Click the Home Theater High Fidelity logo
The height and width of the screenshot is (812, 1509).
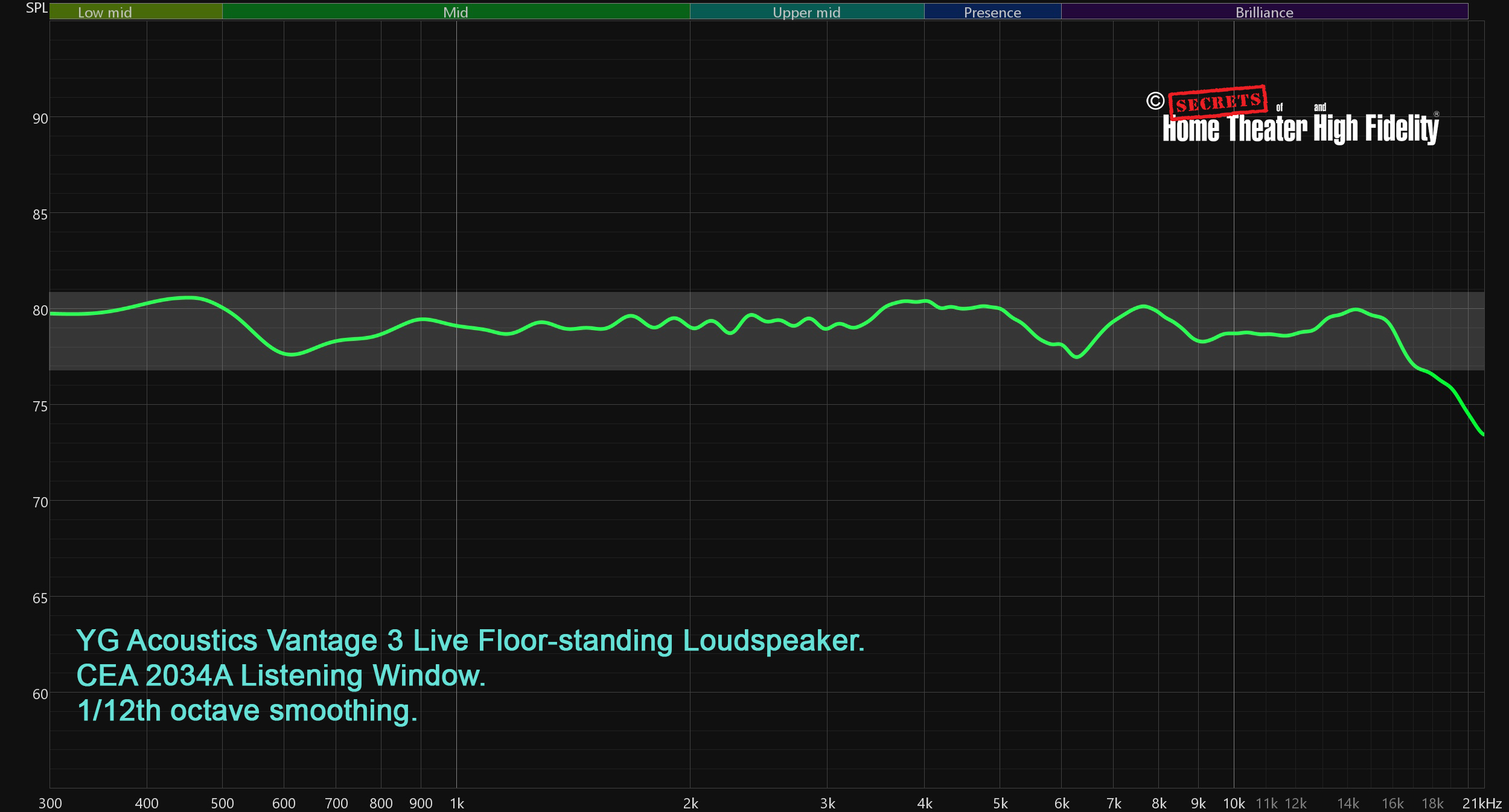coord(1300,128)
